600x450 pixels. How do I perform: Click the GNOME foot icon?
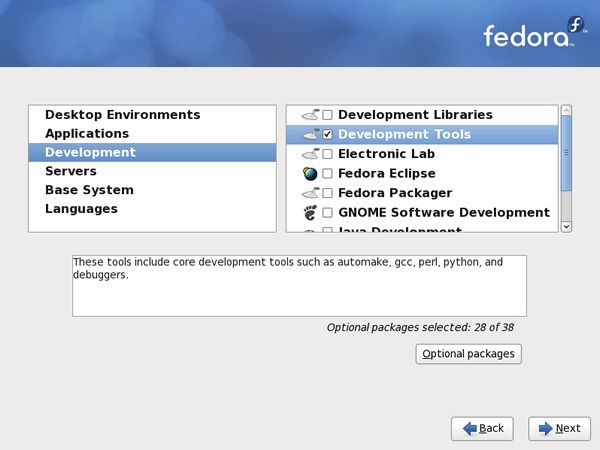point(310,212)
